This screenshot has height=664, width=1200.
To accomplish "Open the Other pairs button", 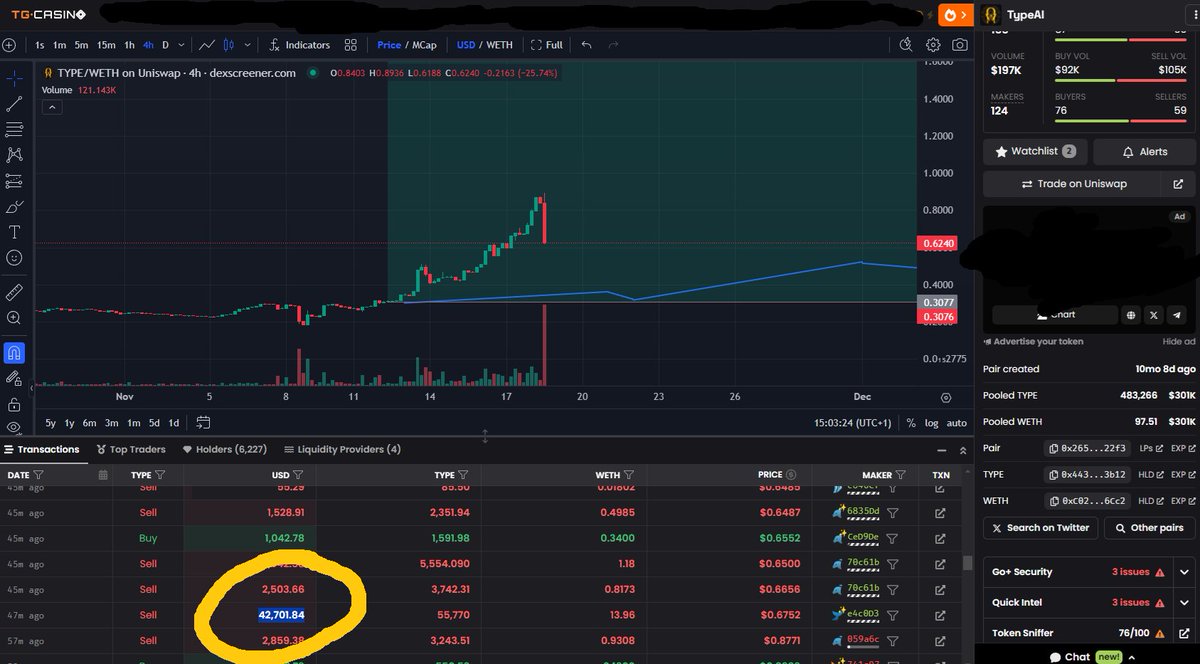I will point(1149,528).
